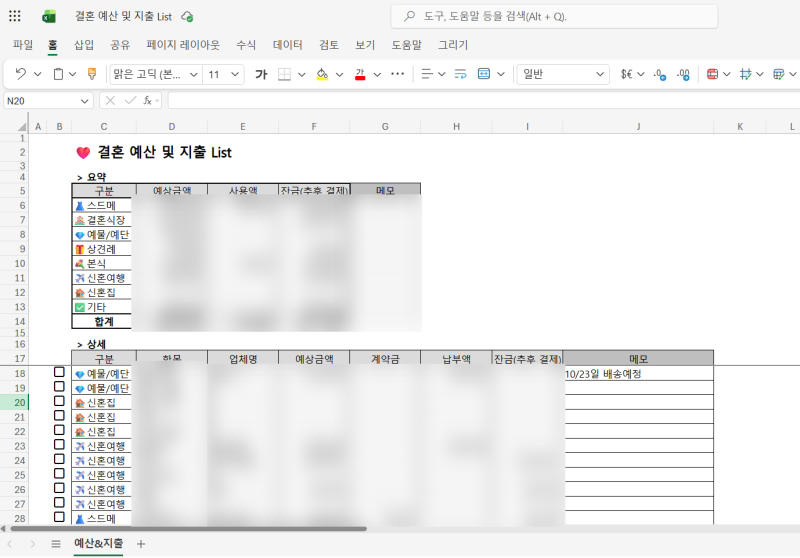This screenshot has height=558, width=800.
Task: Switch to the 데이터 ribbon tab
Action: 288,45
